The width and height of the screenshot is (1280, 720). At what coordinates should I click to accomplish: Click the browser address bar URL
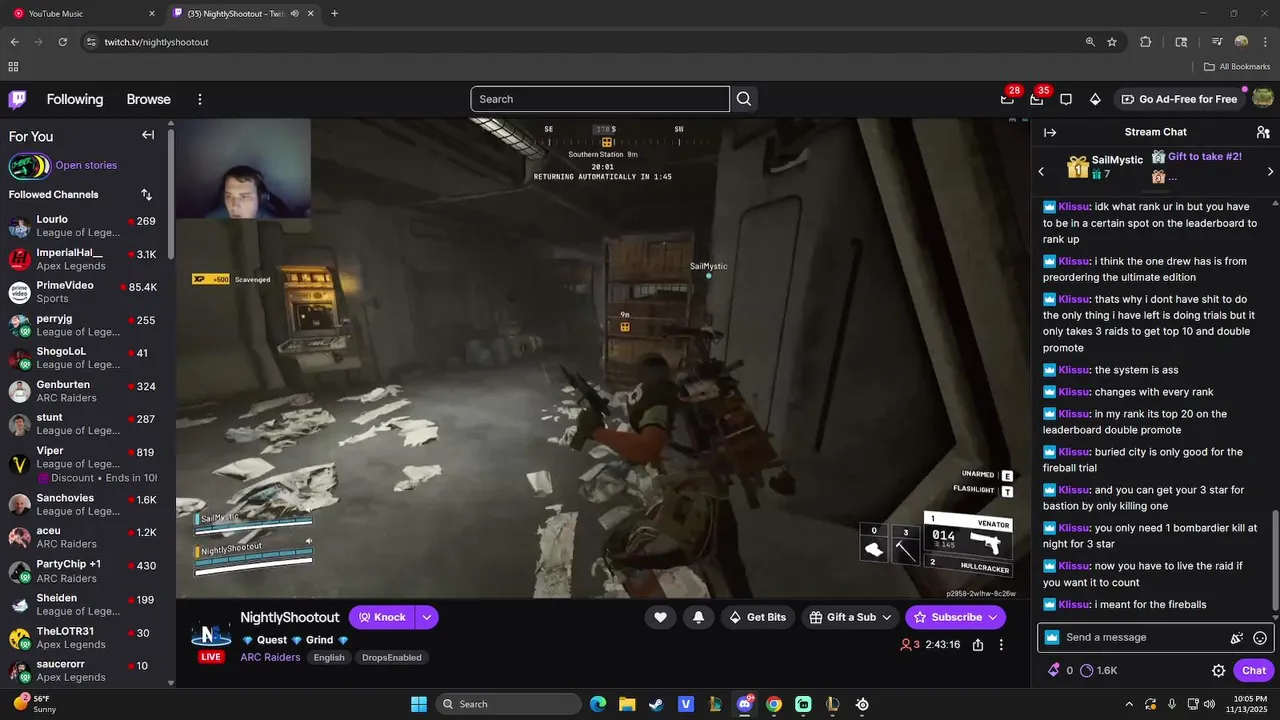click(x=156, y=42)
